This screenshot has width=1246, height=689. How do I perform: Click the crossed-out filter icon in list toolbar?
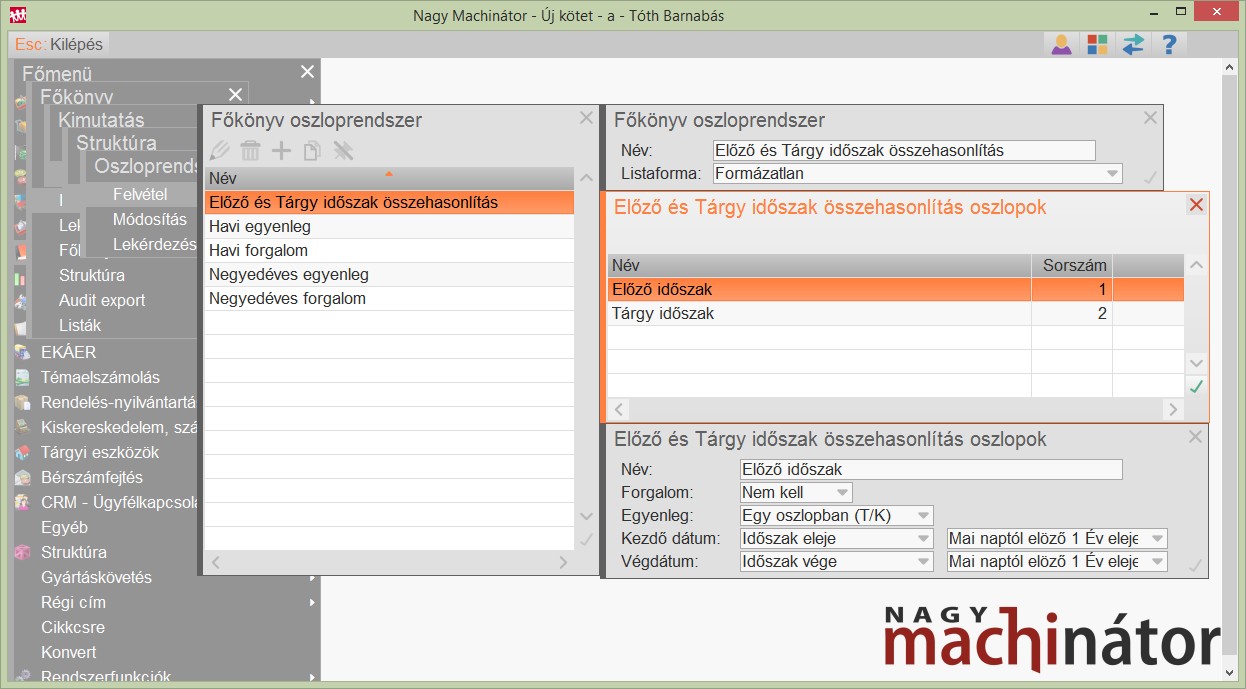(x=343, y=151)
